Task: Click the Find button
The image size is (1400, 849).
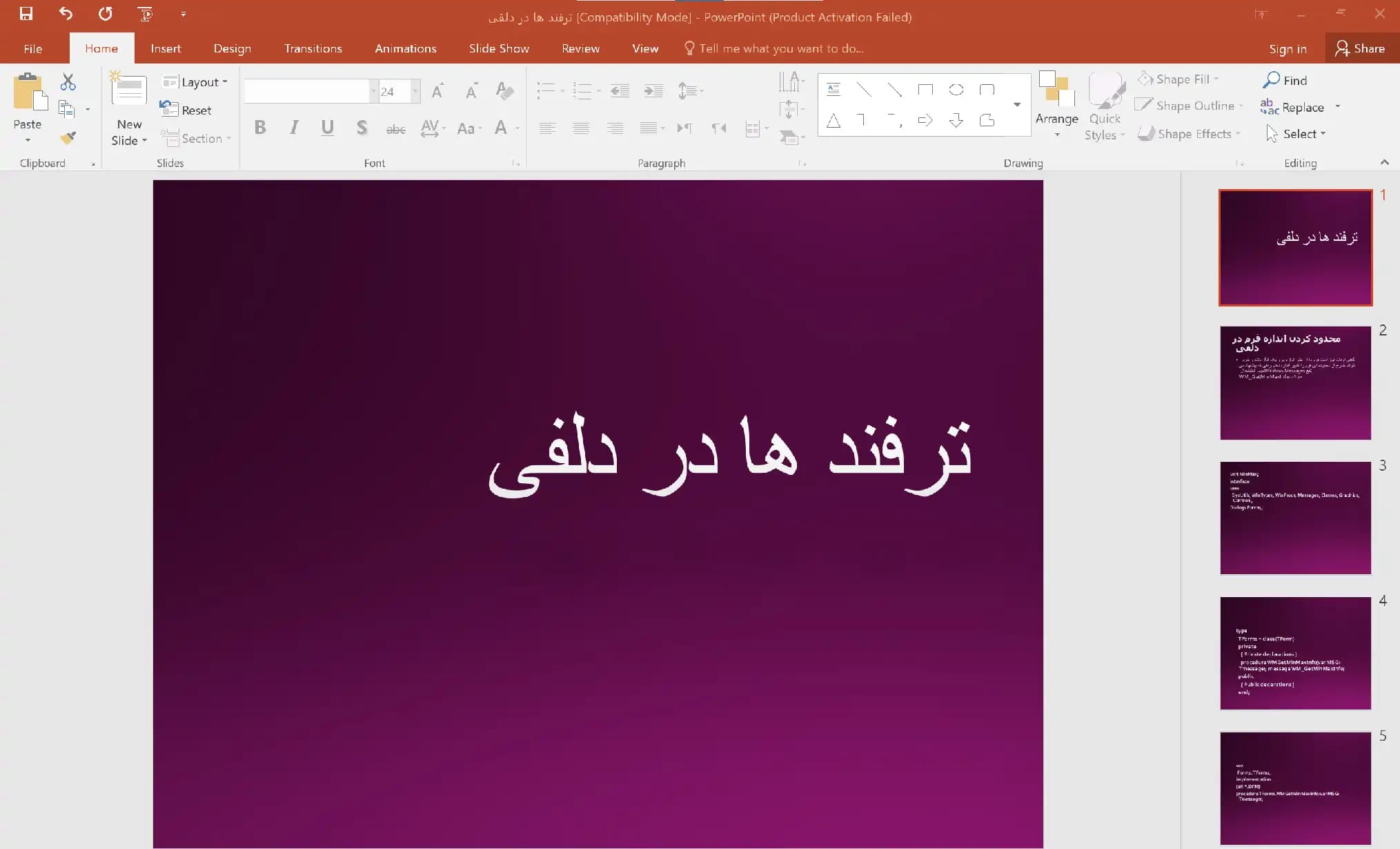Action: [x=1285, y=80]
